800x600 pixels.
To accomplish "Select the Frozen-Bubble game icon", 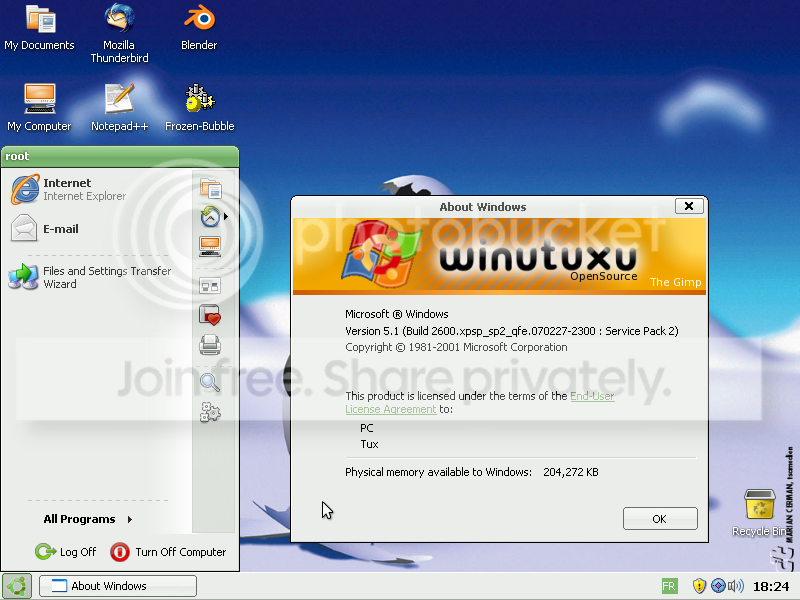I will (x=199, y=108).
